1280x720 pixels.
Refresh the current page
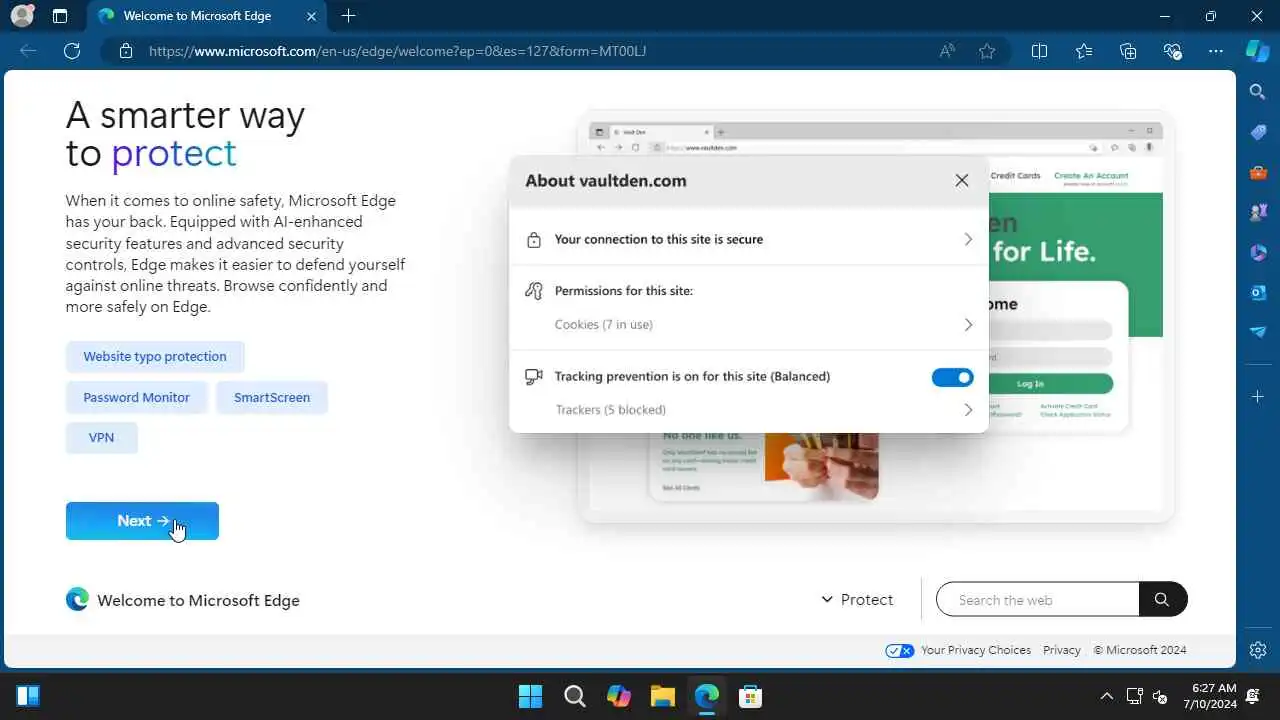[72, 51]
